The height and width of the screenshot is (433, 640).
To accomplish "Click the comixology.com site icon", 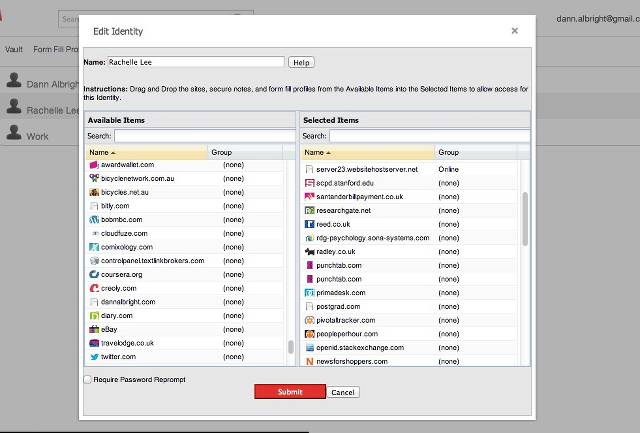I will (94, 247).
